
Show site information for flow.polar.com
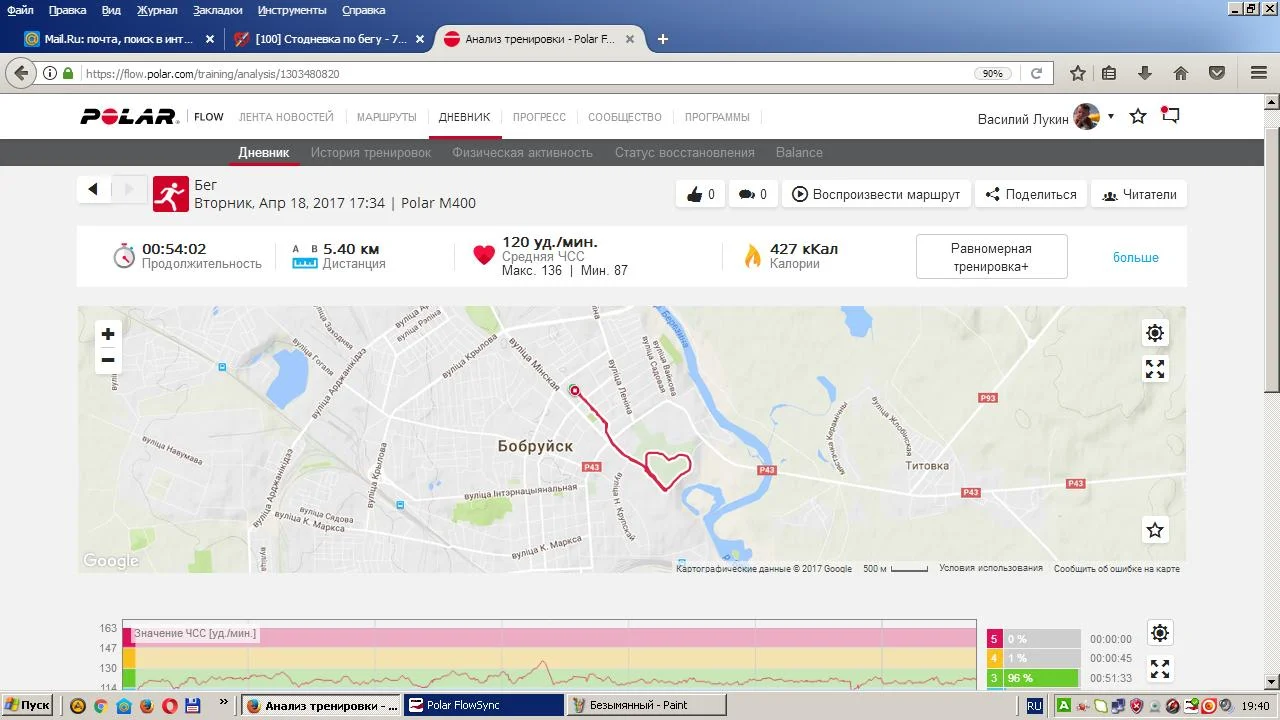50,73
